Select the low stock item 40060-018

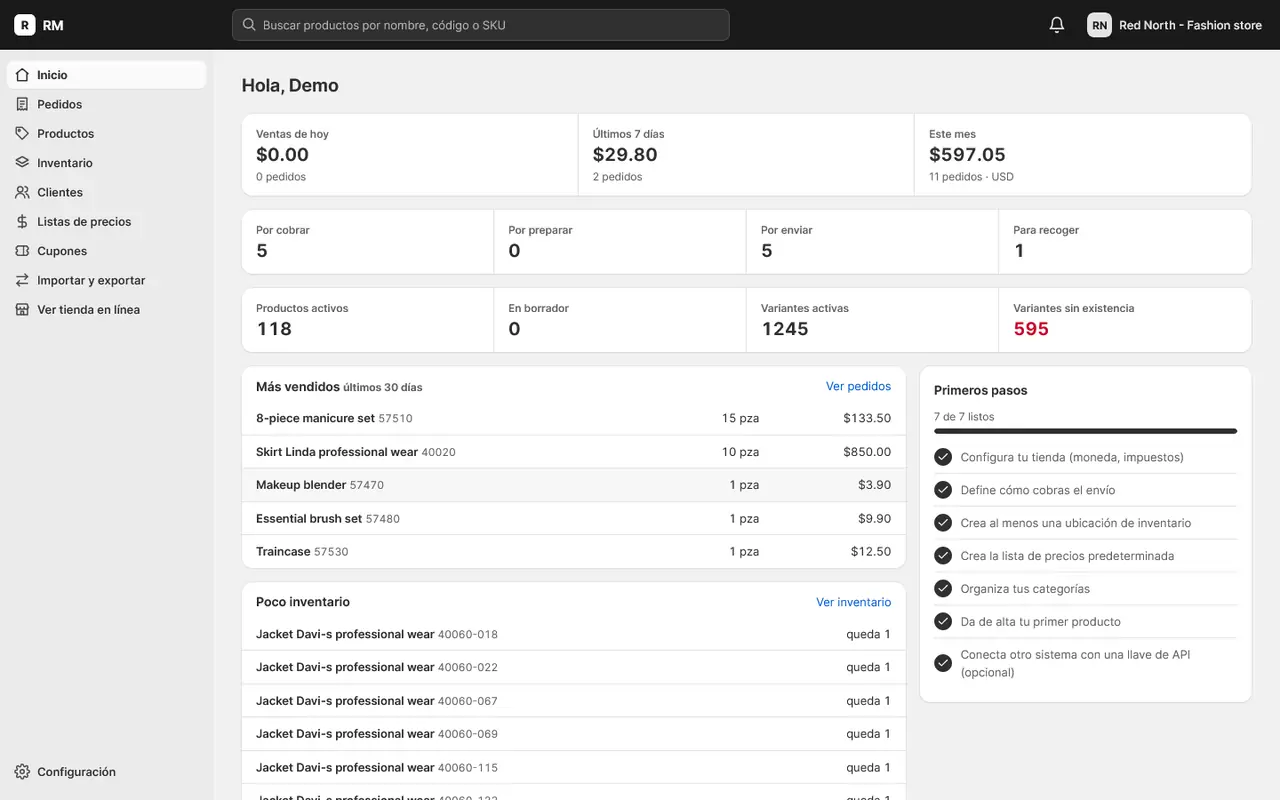pyautogui.click(x=574, y=634)
